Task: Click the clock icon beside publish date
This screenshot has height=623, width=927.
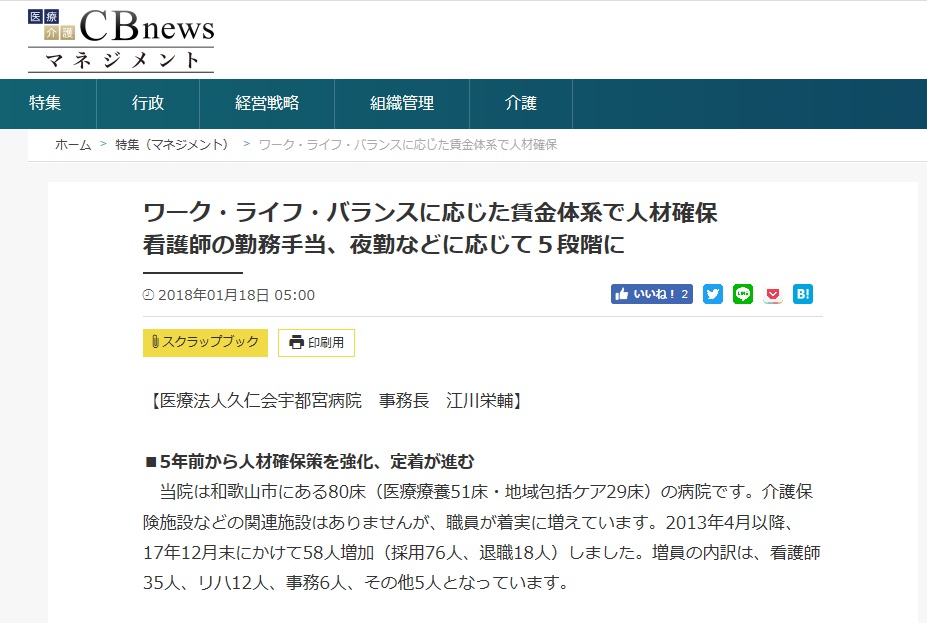Action: (x=148, y=294)
